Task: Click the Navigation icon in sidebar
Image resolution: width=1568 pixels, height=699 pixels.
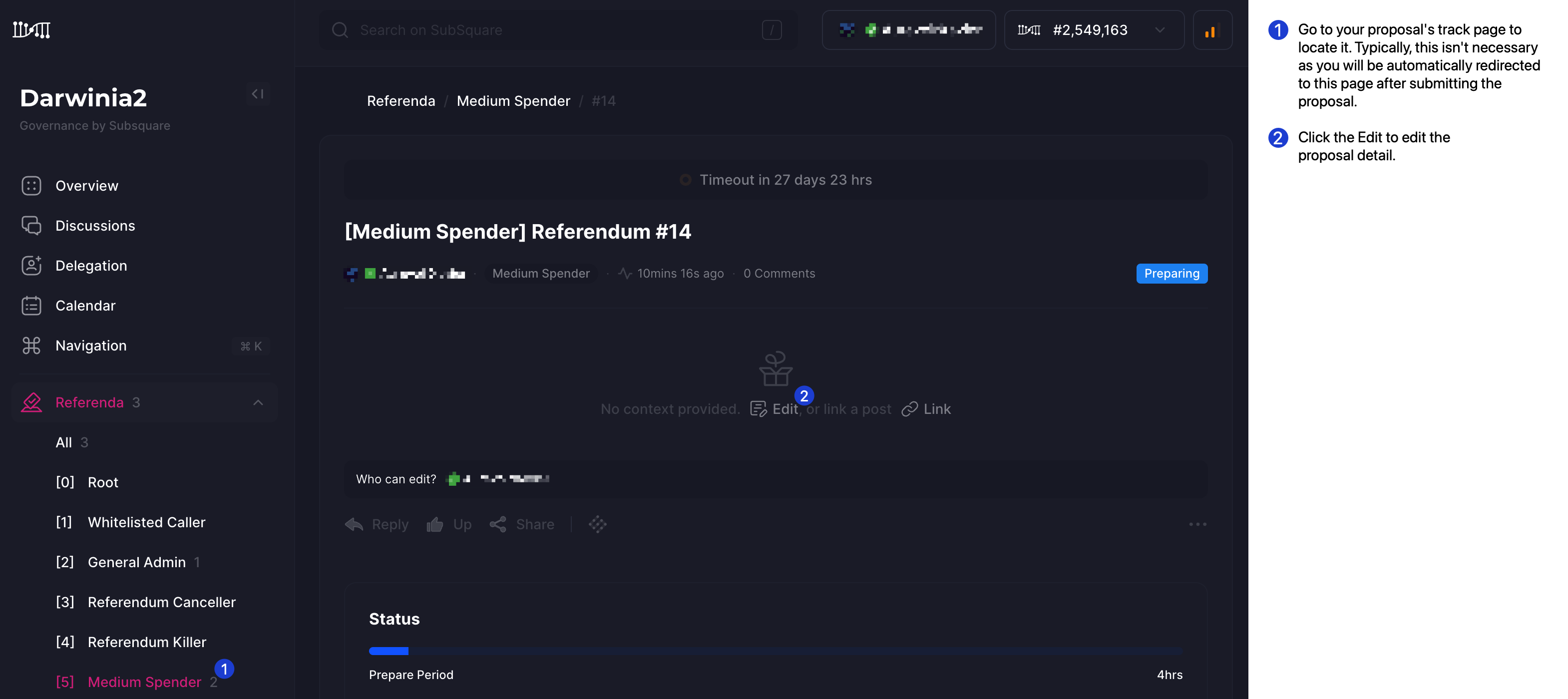Action: [x=31, y=345]
